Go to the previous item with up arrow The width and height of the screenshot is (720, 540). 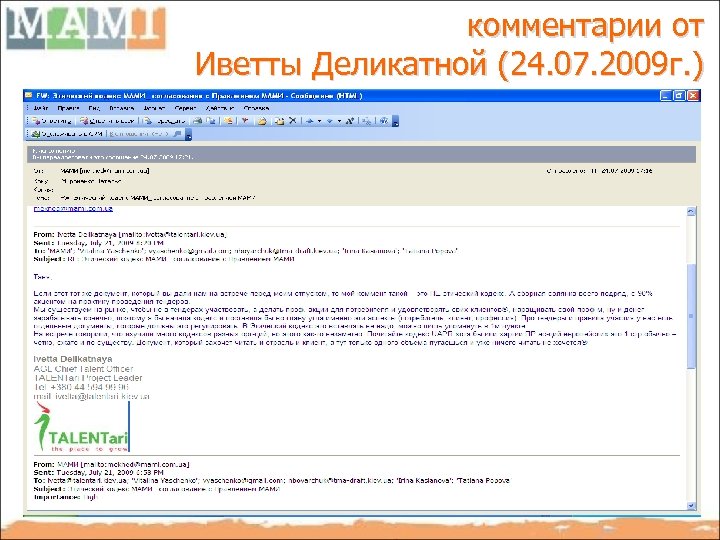click(x=310, y=121)
